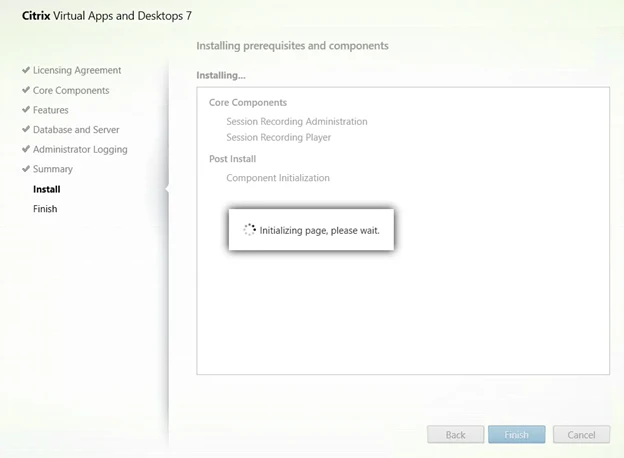624x458 pixels.
Task: Click the Administrator Logging checkmark icon
Action: click(x=26, y=149)
